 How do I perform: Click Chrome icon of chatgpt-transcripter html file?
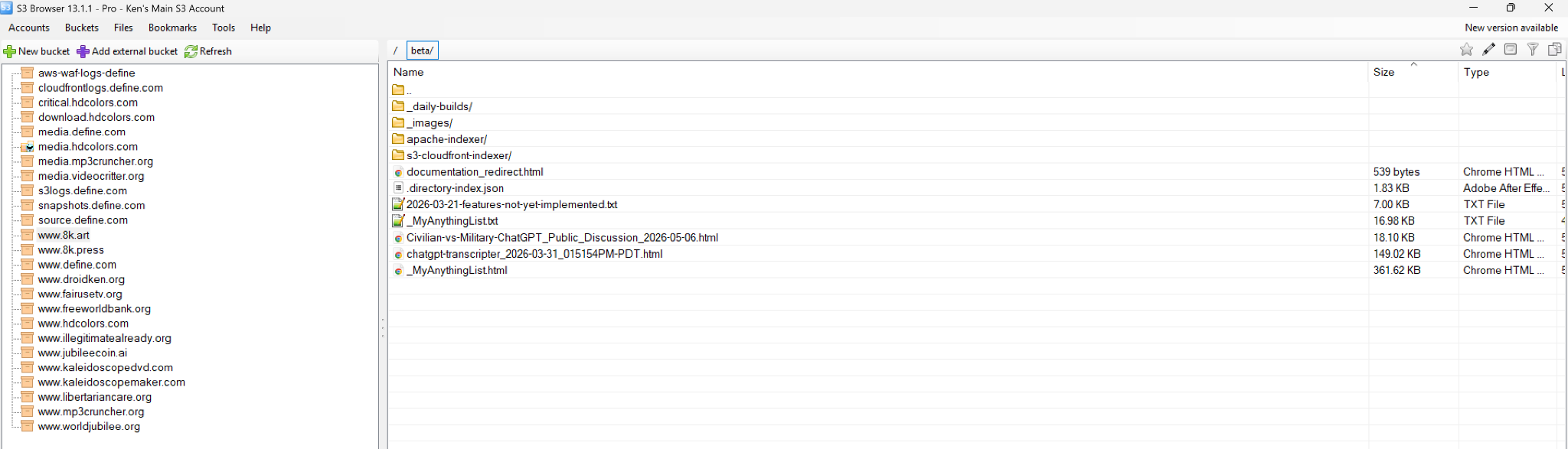click(x=398, y=254)
